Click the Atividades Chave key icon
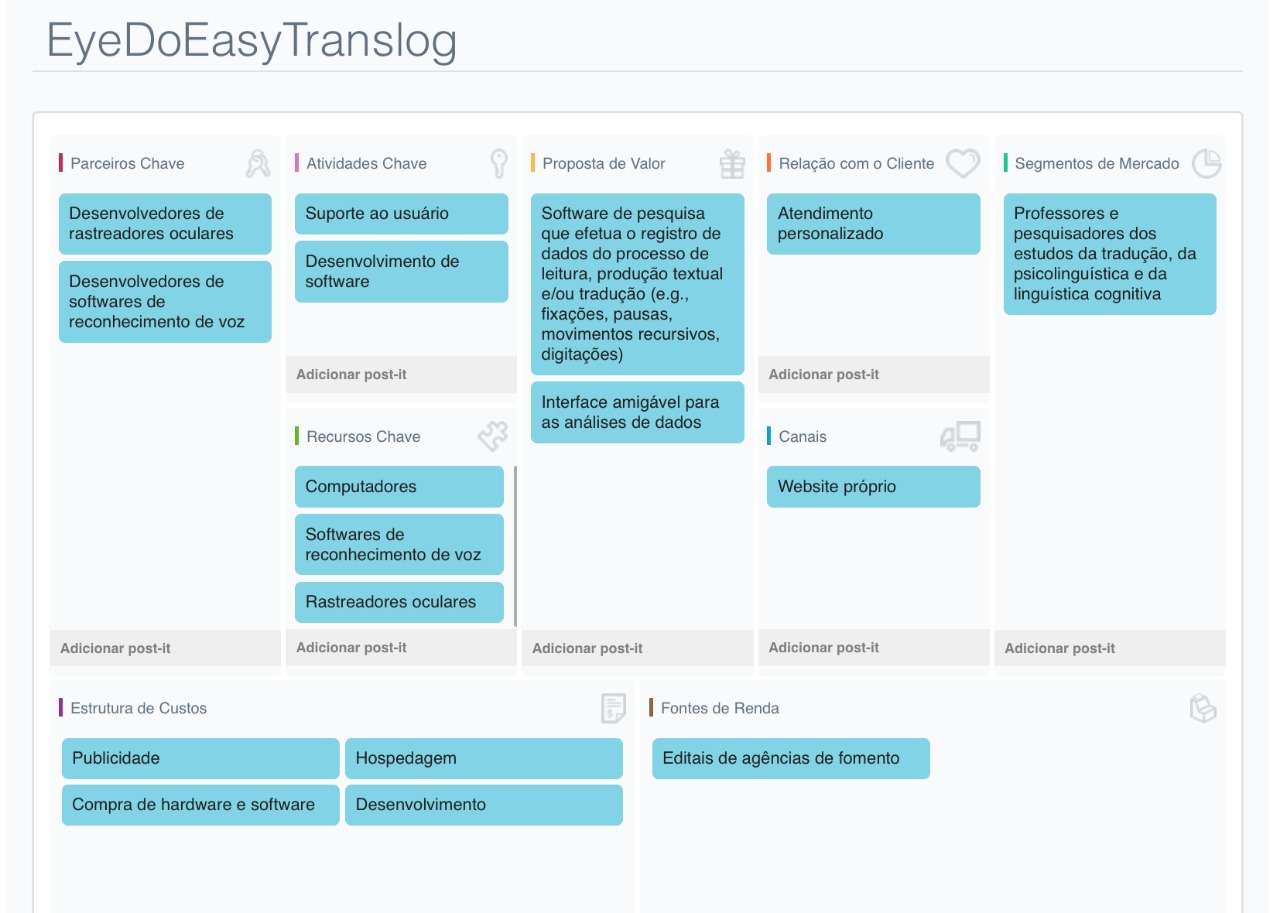Screen dimensions: 1280x913 498,163
